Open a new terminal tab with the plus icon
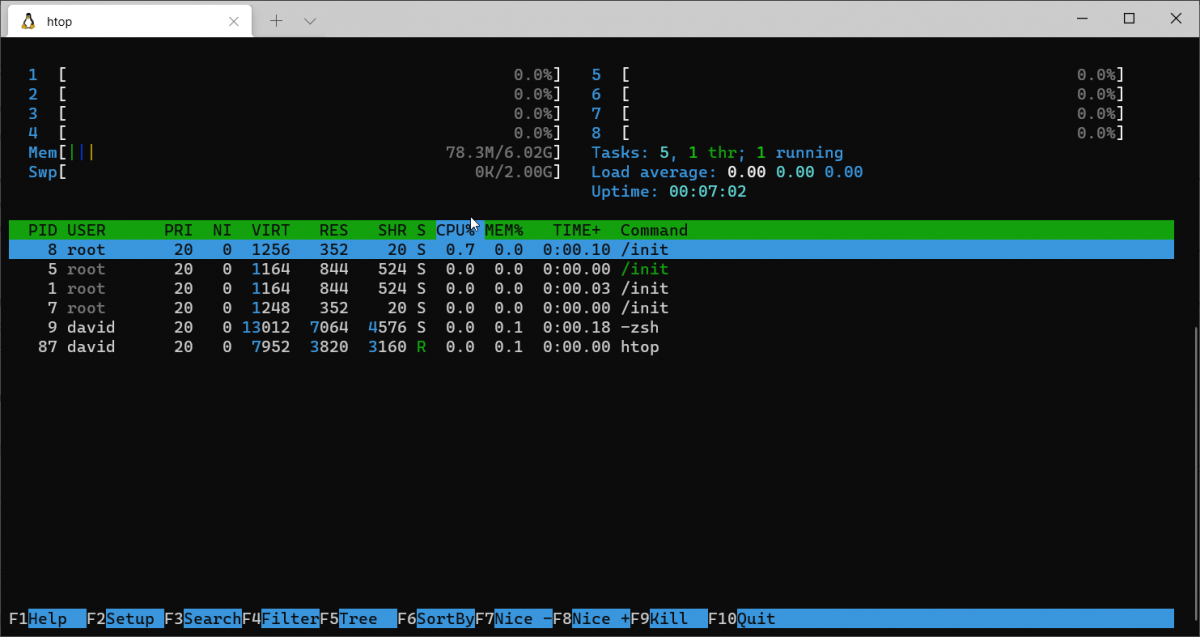1200x637 pixels. point(276,19)
